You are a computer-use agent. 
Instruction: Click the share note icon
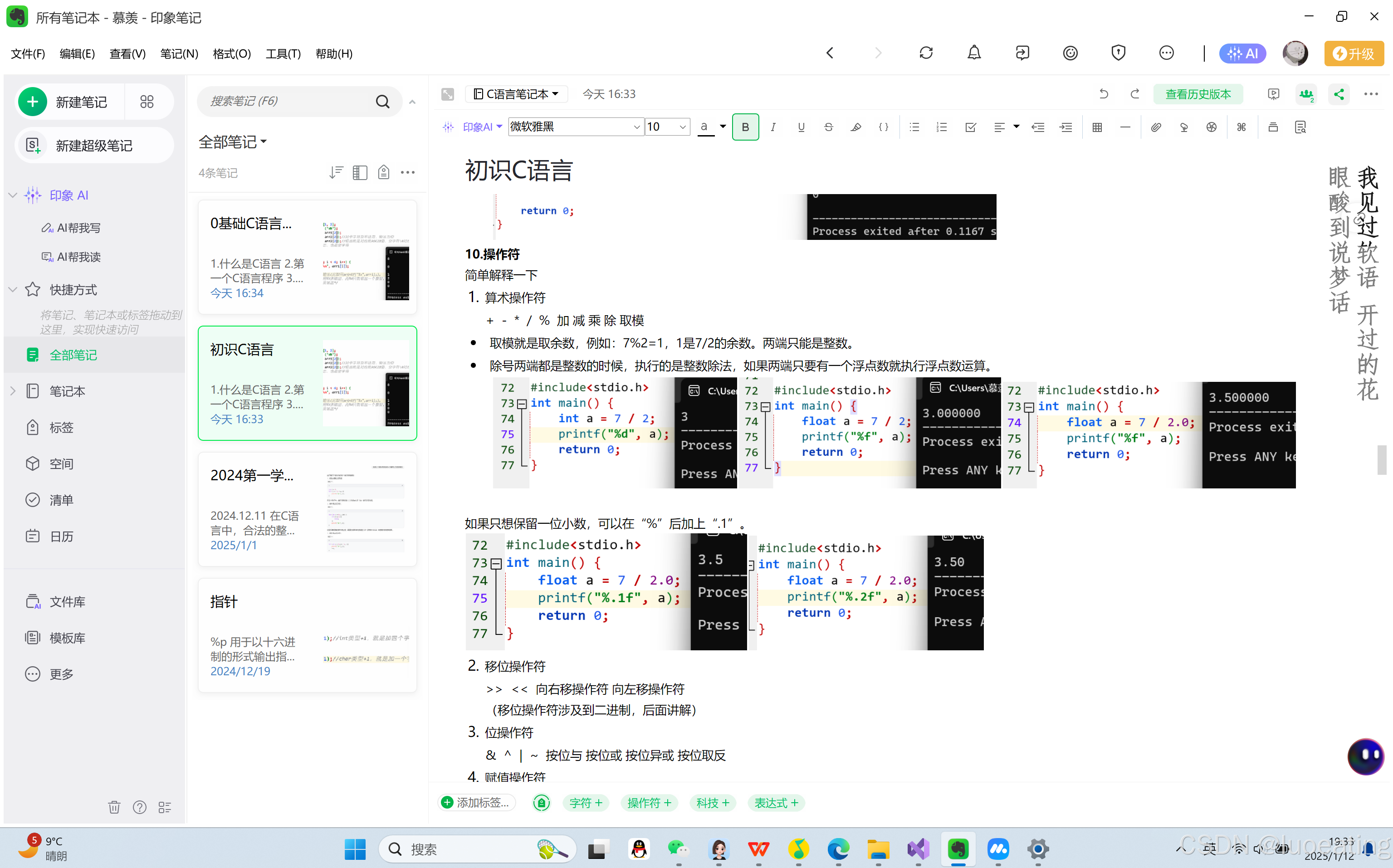click(x=1339, y=94)
